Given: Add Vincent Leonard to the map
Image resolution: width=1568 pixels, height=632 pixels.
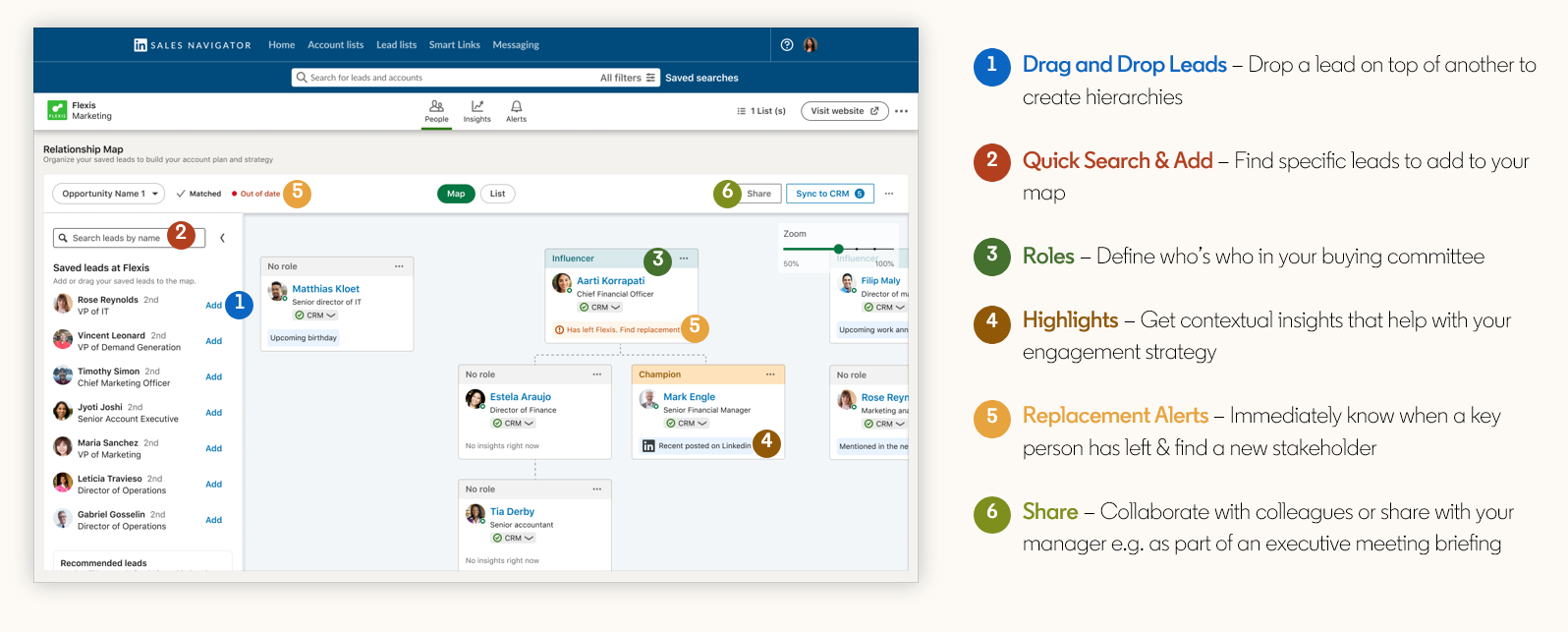Looking at the screenshot, I should coord(214,341).
